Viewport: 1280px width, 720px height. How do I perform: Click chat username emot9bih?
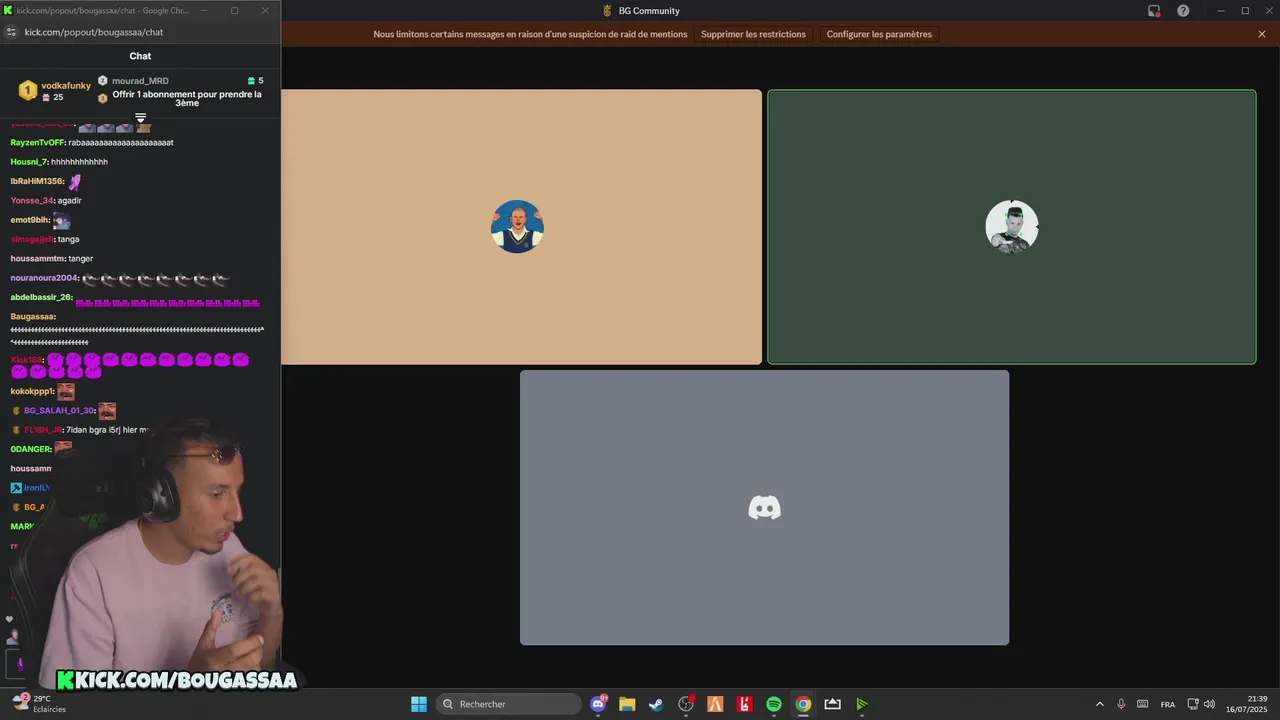[30, 220]
